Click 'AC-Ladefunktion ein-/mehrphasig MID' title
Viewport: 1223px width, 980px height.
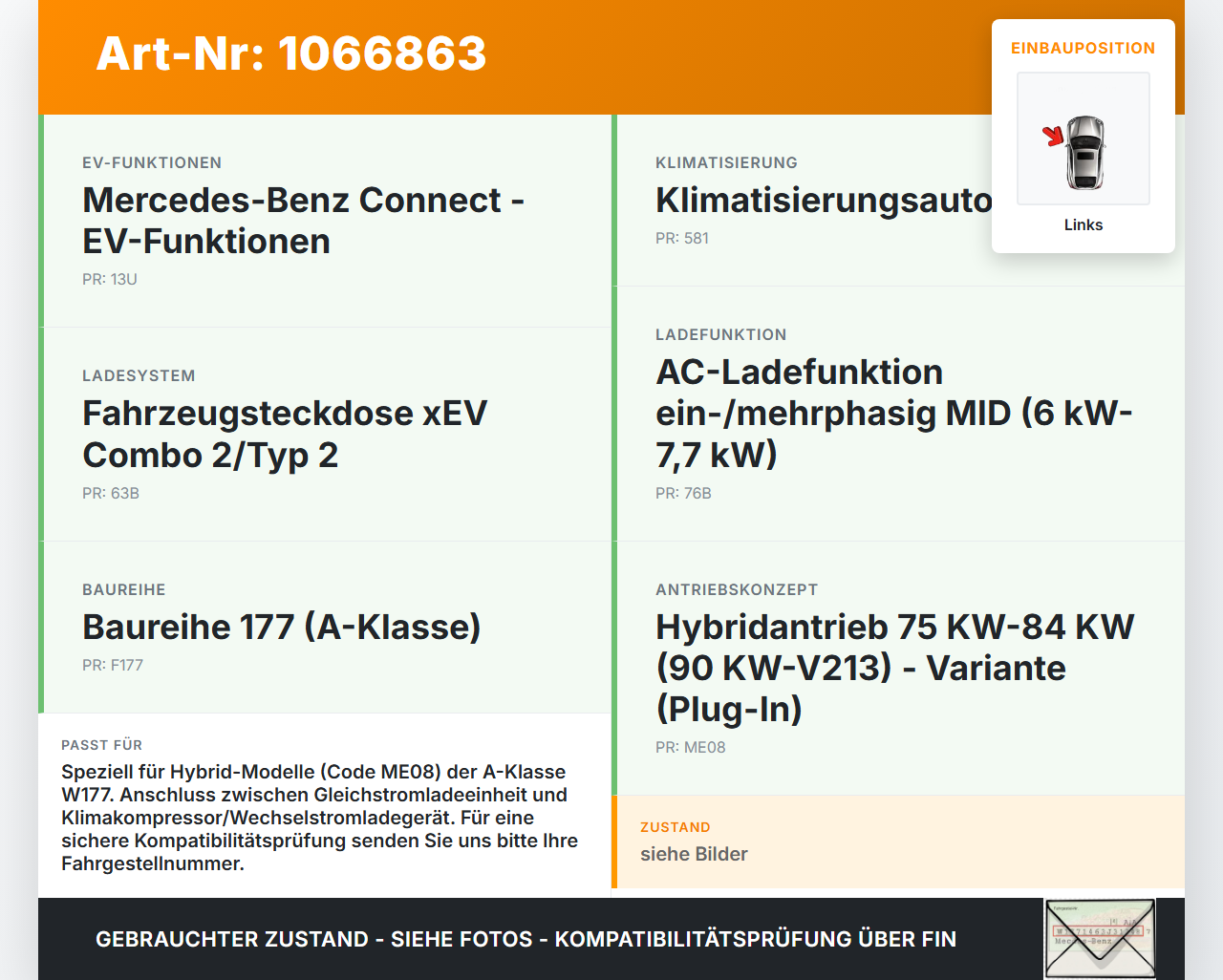(x=894, y=413)
